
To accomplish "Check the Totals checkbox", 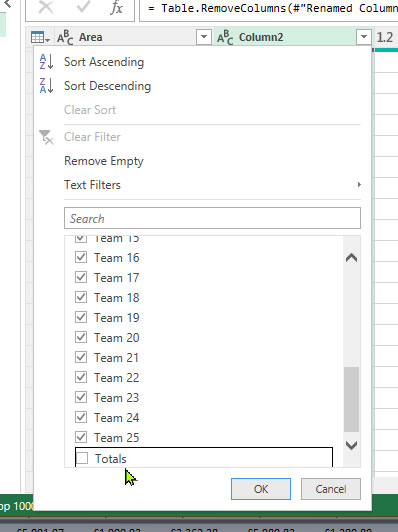I will tap(82, 458).
